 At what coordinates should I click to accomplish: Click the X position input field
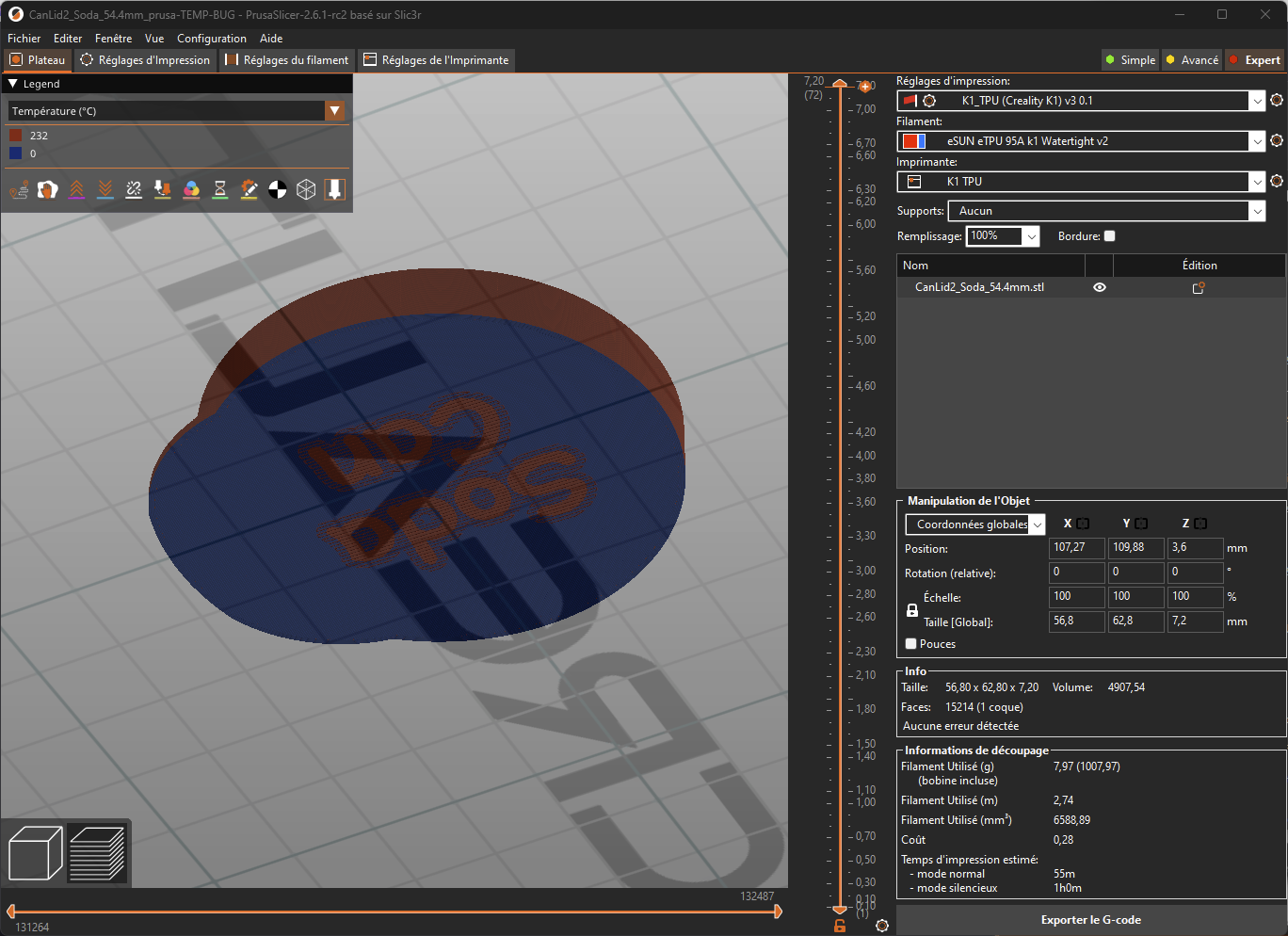click(x=1076, y=547)
